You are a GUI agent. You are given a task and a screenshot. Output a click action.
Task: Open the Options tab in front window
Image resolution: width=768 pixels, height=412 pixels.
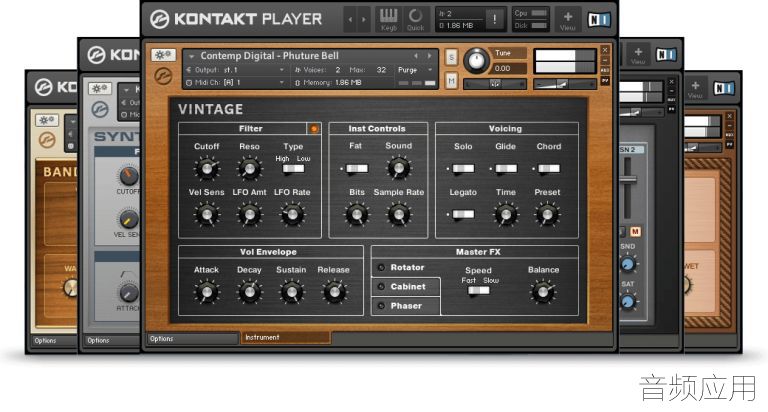point(192,339)
